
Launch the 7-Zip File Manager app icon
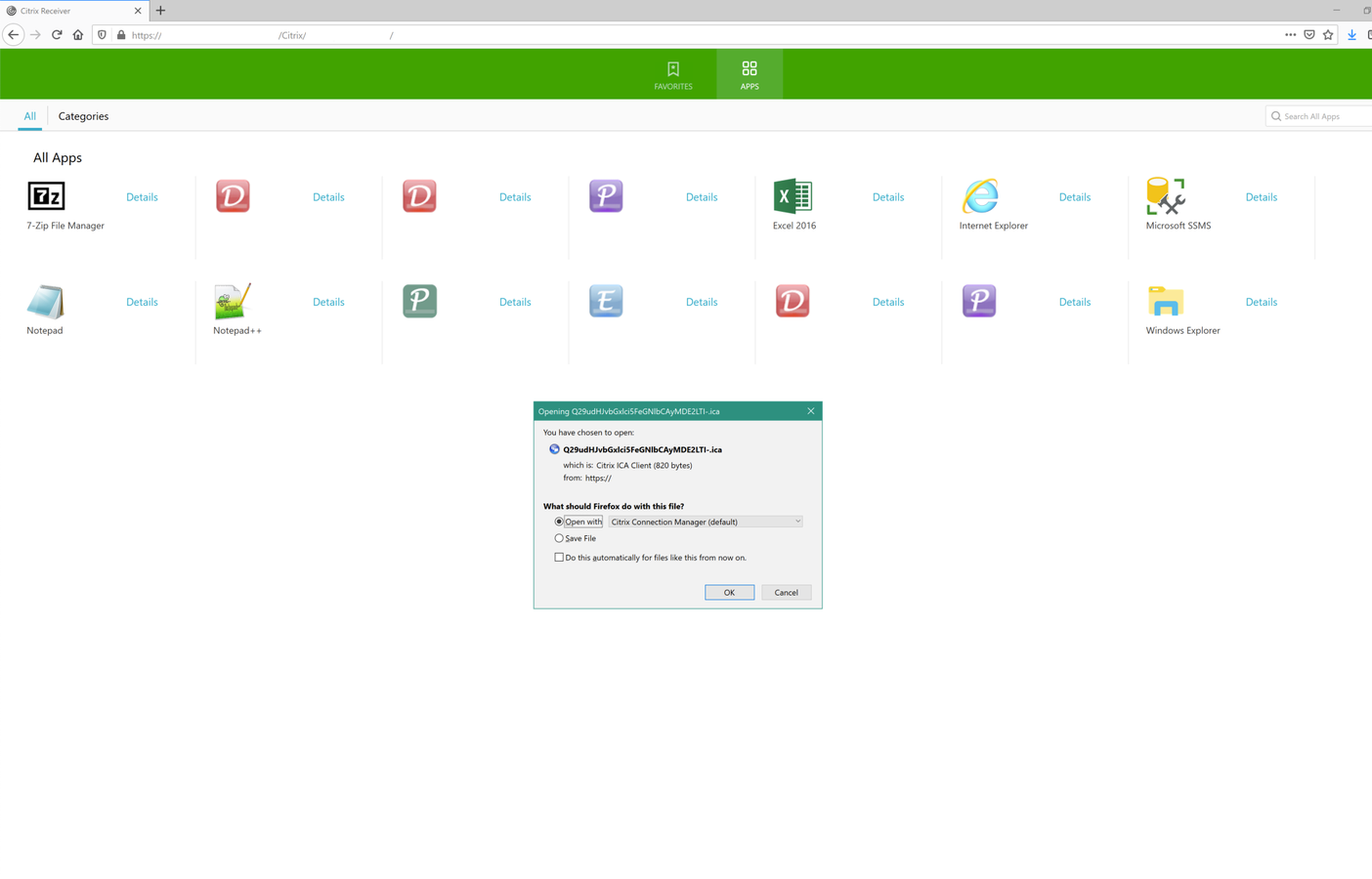[x=46, y=196]
